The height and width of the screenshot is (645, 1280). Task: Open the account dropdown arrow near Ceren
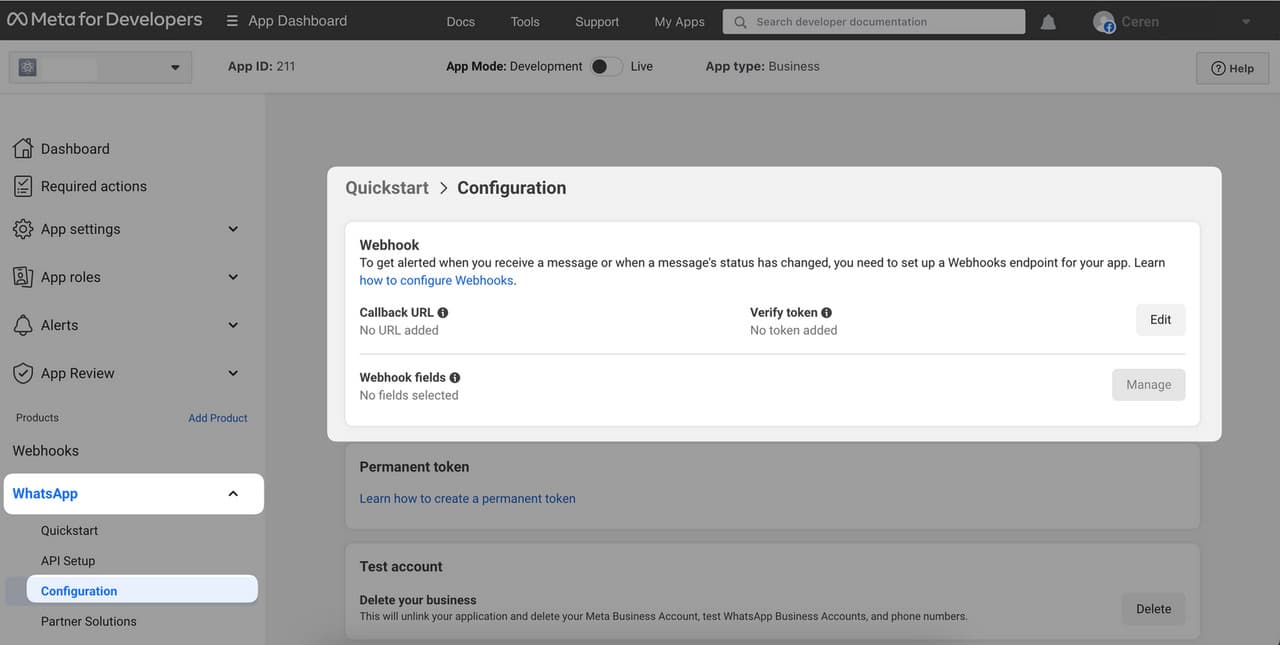click(x=1245, y=22)
